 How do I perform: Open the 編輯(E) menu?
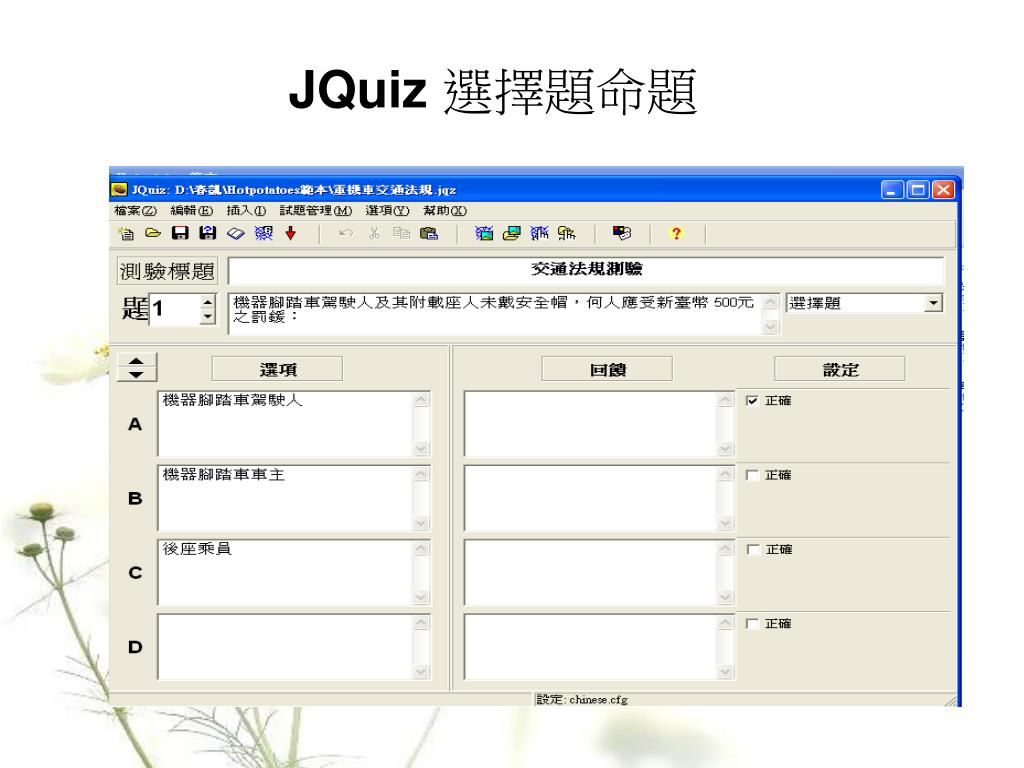(x=191, y=210)
